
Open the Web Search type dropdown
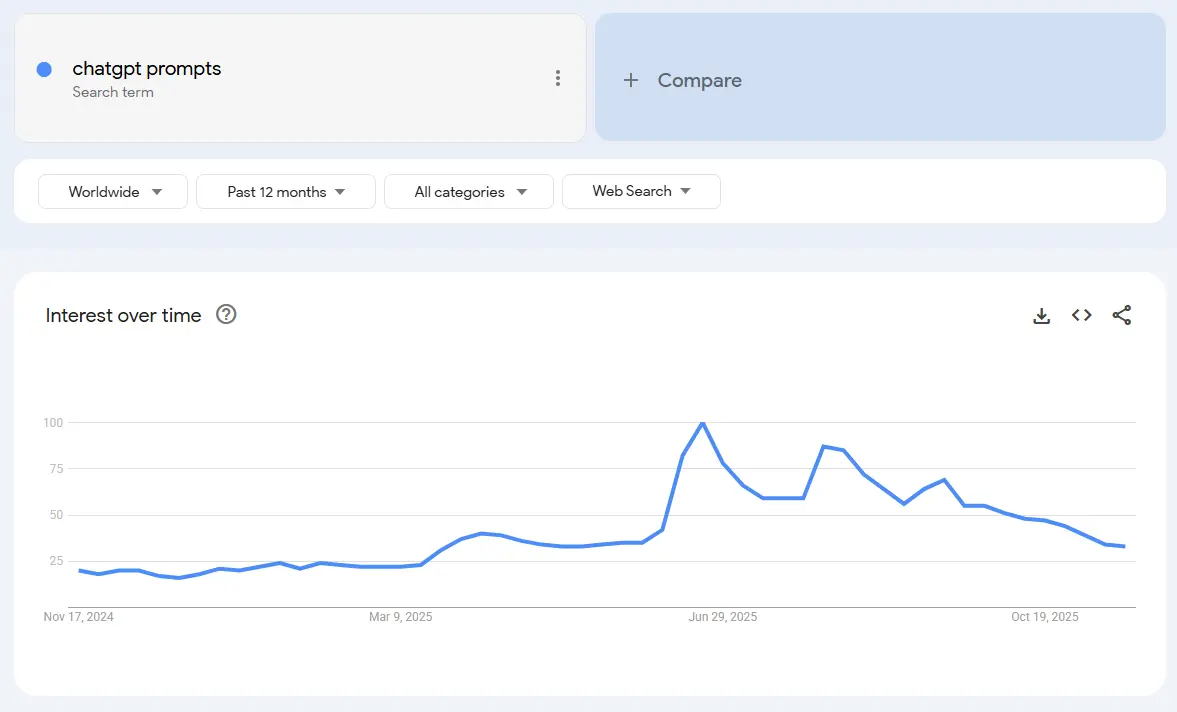[641, 192]
